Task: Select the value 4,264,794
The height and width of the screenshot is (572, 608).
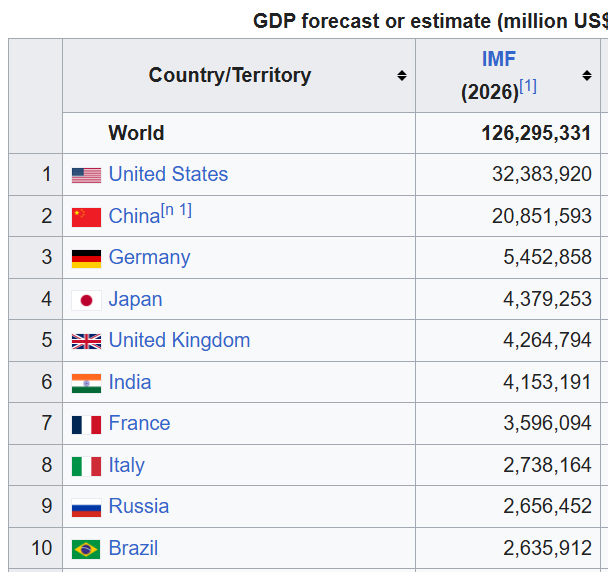Action: (x=548, y=340)
